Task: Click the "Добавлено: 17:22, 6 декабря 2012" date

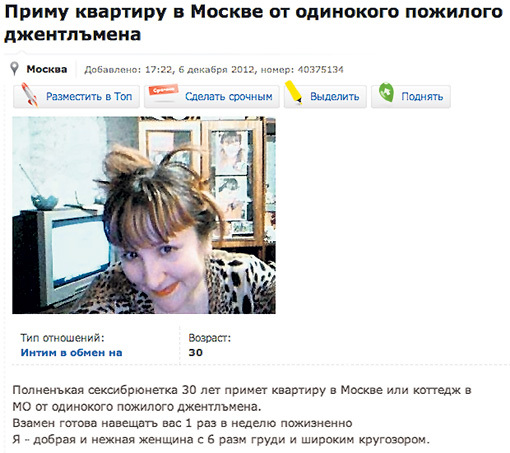Action: (170, 70)
